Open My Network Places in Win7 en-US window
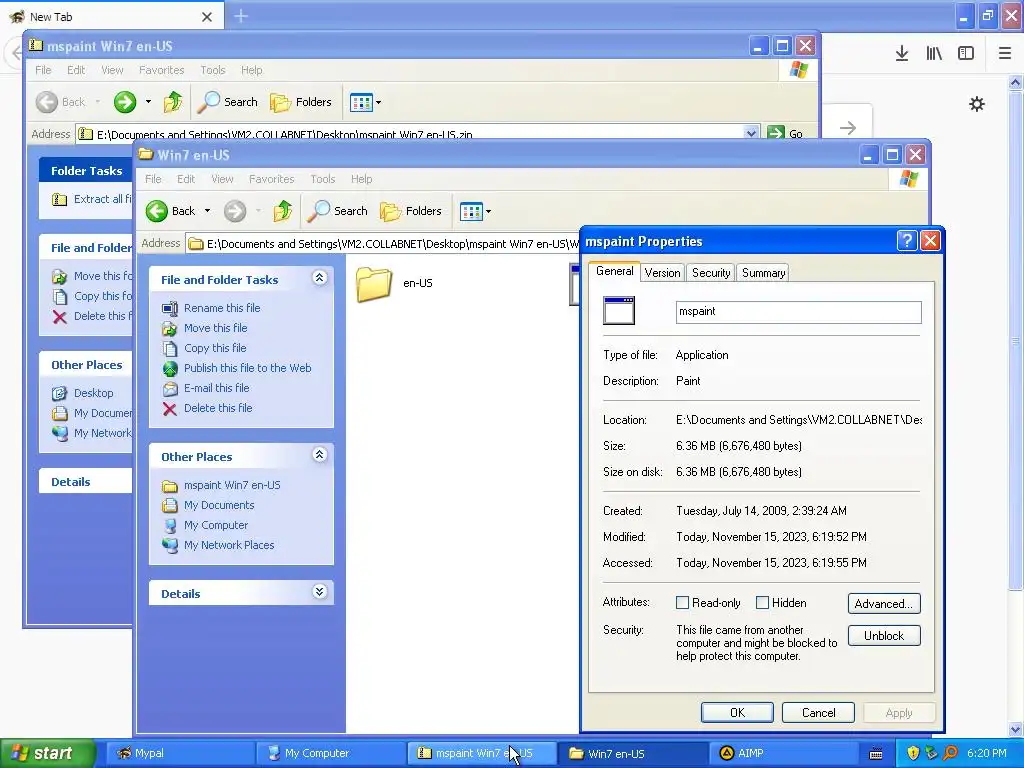Viewport: 1024px width, 768px height. pos(229,545)
